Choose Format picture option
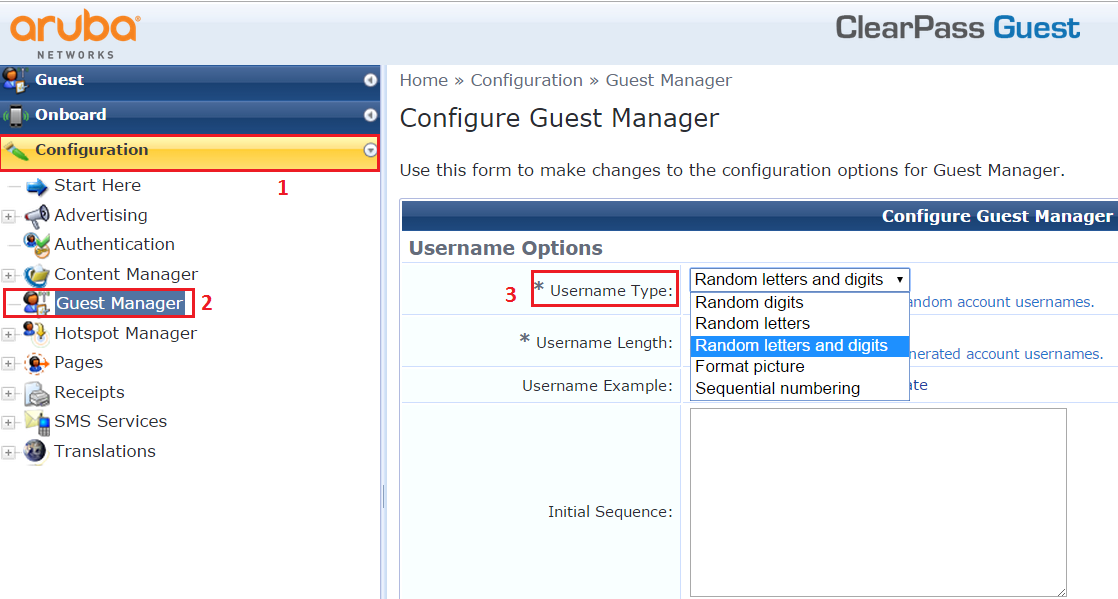This screenshot has height=599, width=1118. 799,367
